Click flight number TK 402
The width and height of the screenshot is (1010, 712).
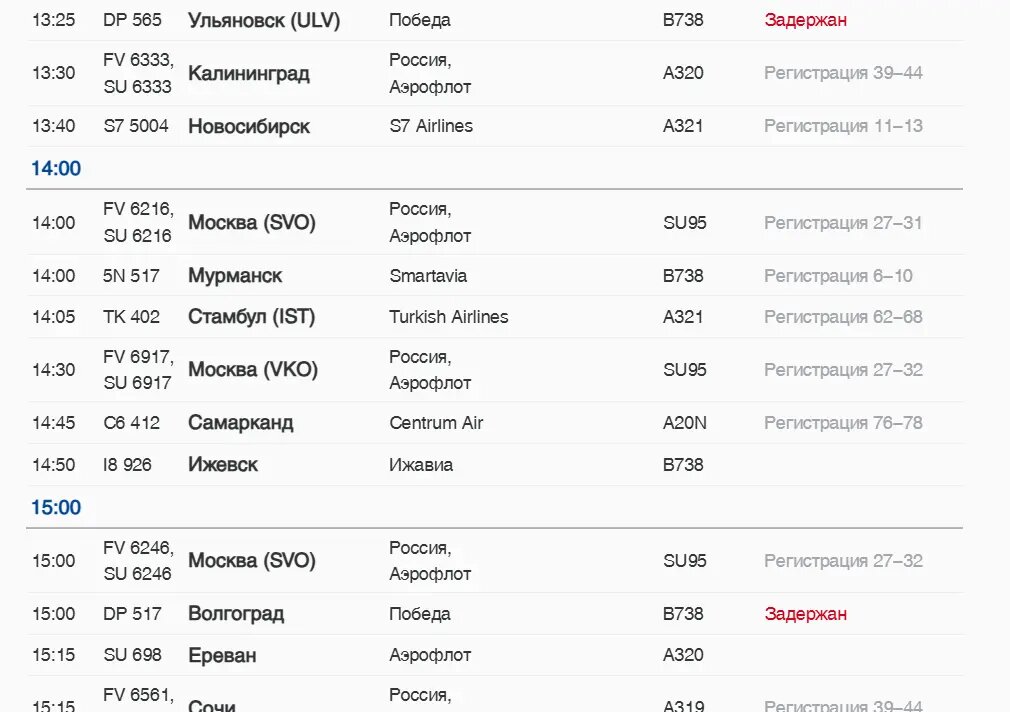point(131,317)
